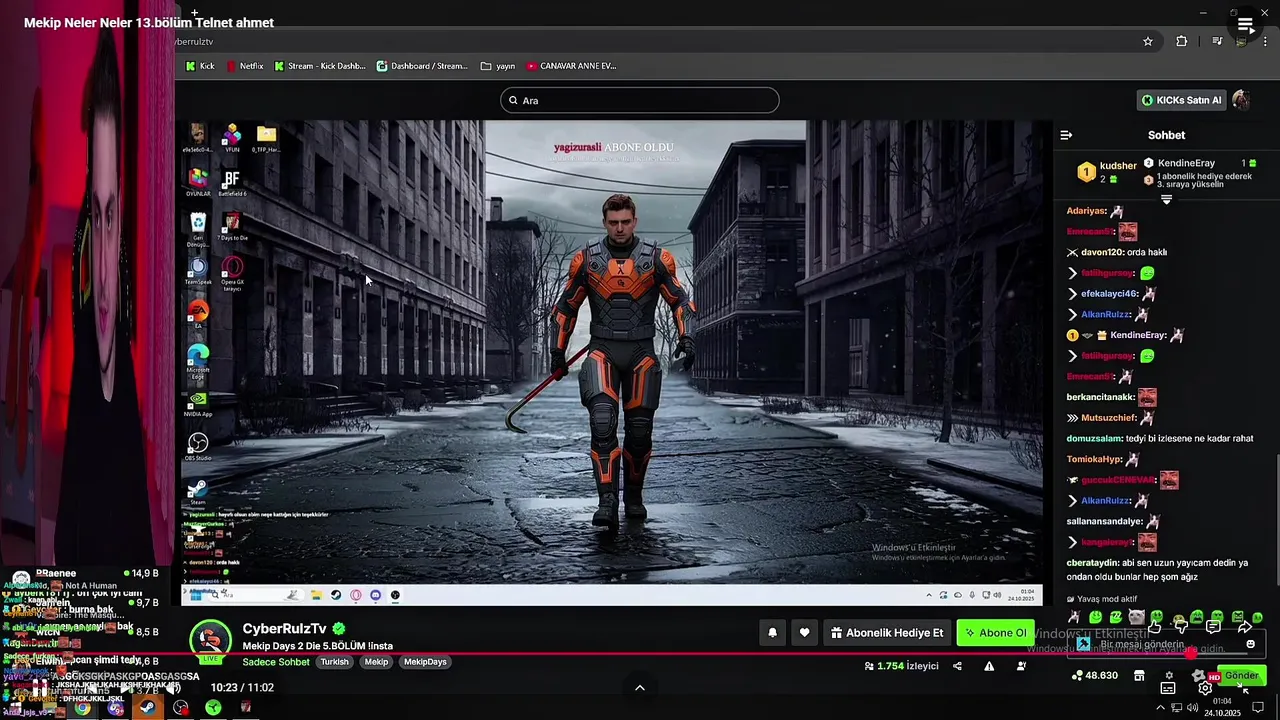Open the Kick bookmark
Image resolution: width=1280 pixels, height=720 pixels.
201,66
